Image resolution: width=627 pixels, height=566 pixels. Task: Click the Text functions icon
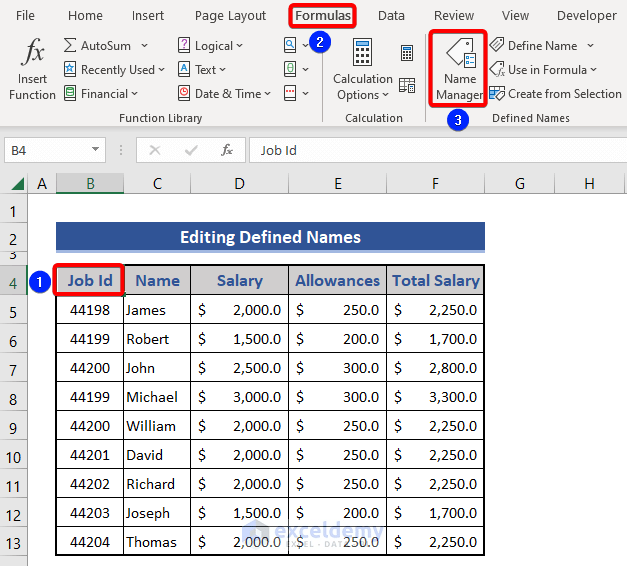coord(184,69)
